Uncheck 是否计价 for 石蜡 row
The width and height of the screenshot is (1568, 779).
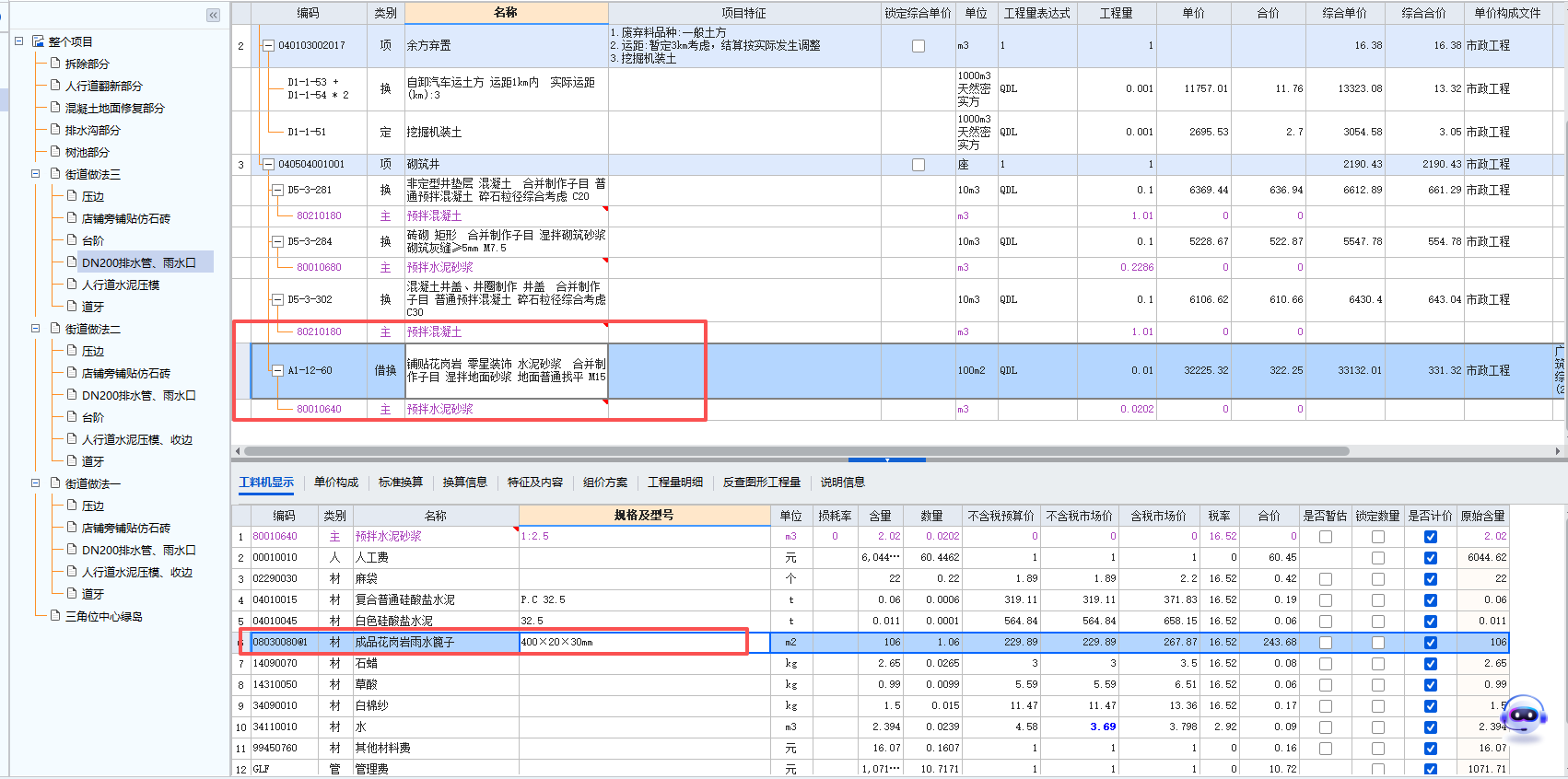pos(1430,663)
